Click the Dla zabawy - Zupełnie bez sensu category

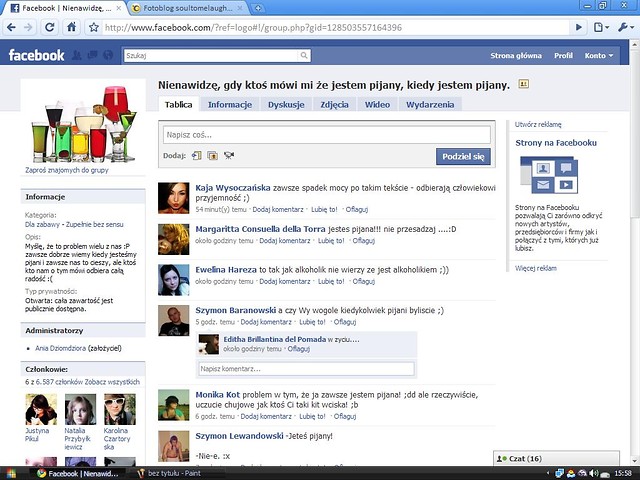[x=74, y=224]
